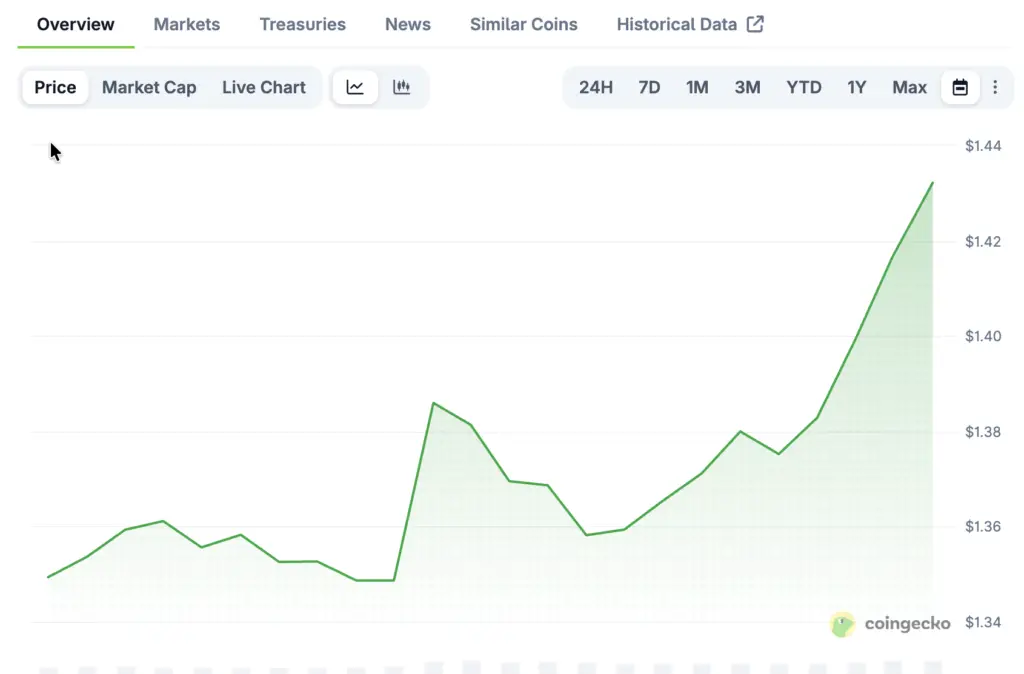Switch to candlestick chart icon
The width and height of the screenshot is (1024, 674).
coord(402,87)
